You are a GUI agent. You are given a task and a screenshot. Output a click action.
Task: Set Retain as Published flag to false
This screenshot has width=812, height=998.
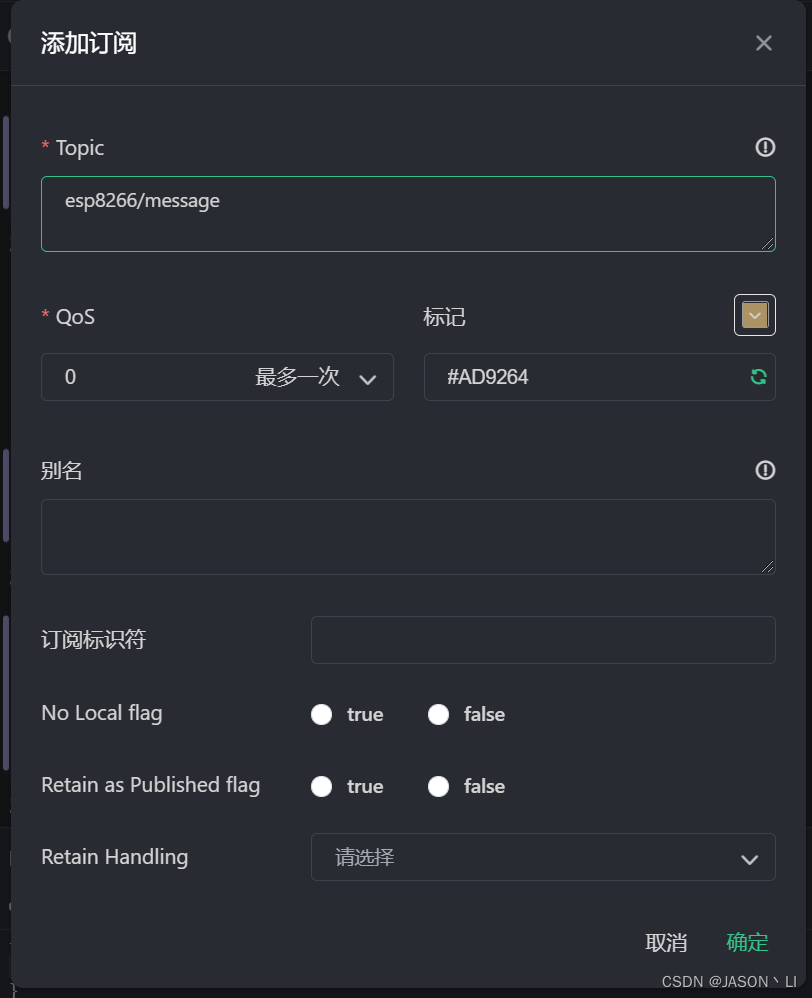438,786
